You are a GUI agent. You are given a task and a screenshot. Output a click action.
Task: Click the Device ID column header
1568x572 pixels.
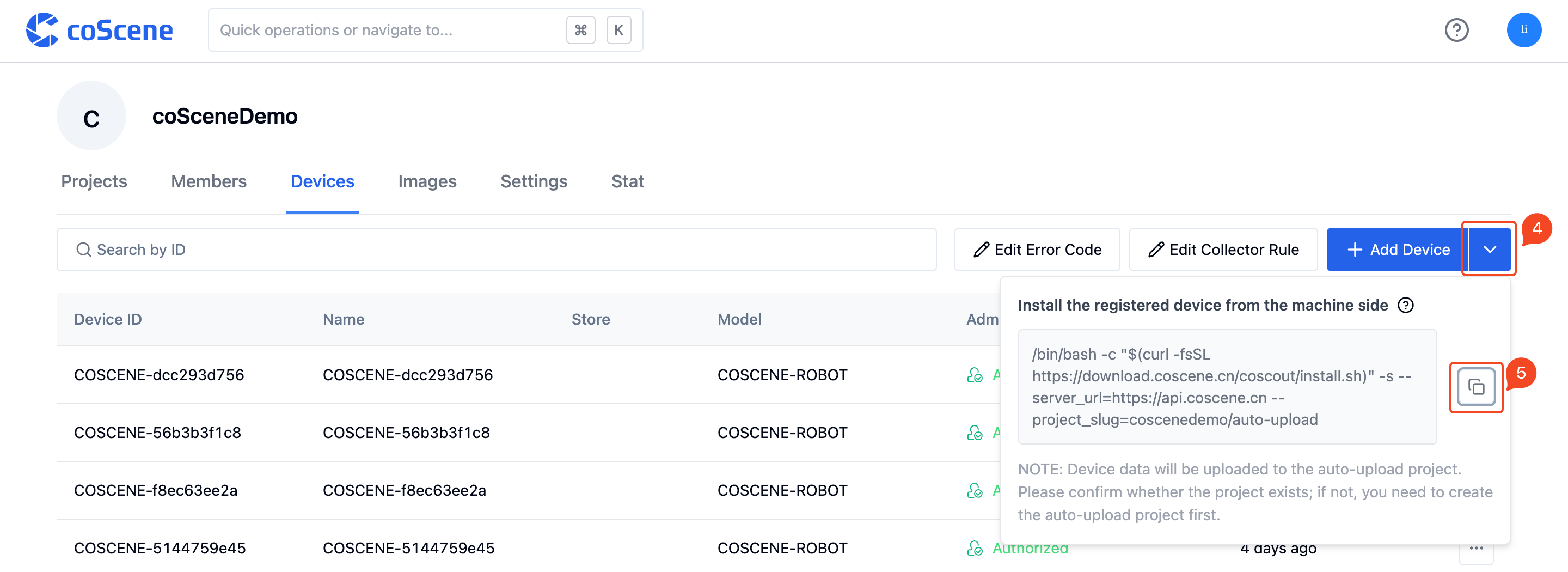pyautogui.click(x=108, y=320)
